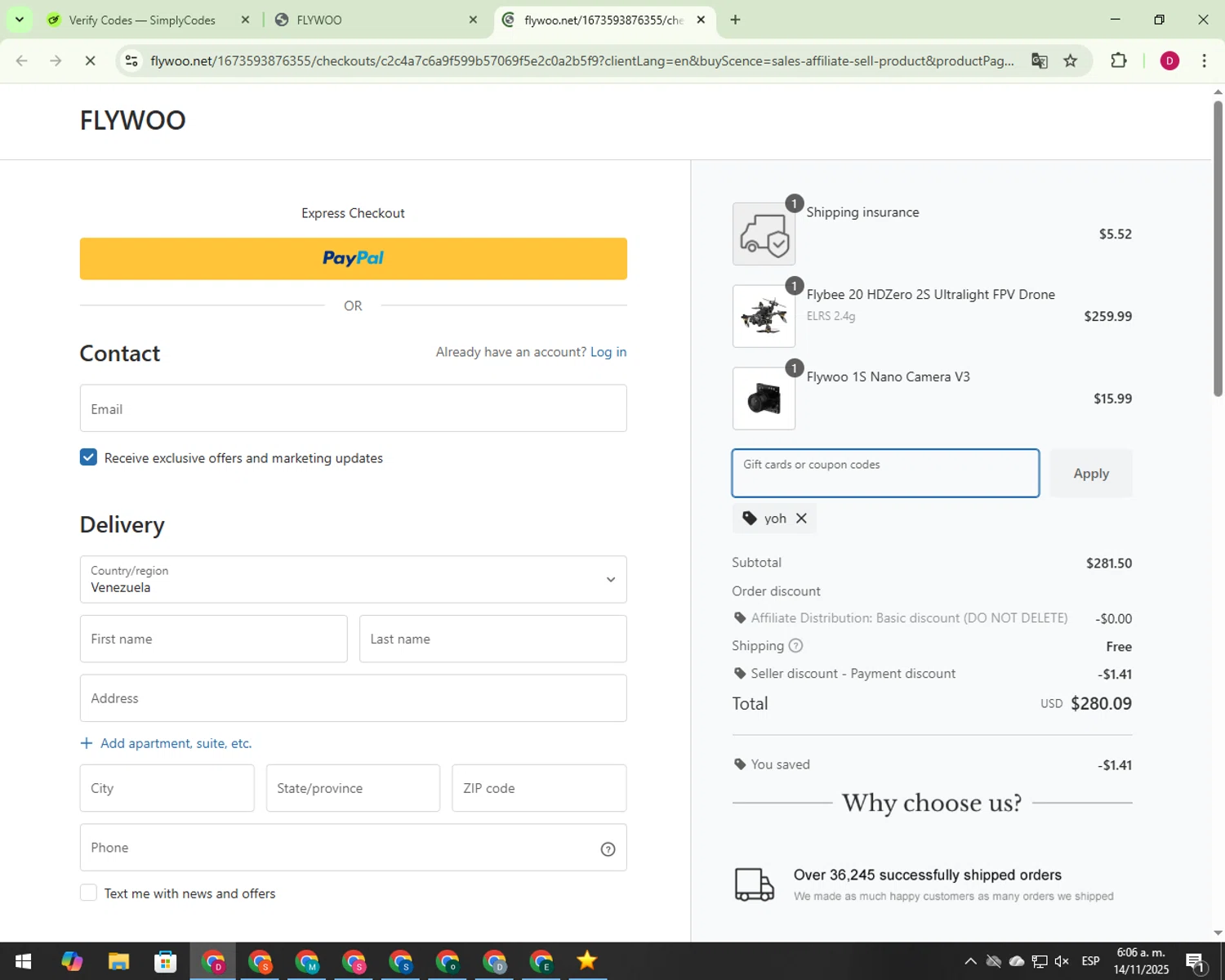Screen dimensions: 1225x980
Task: Open the star app in the taskbar
Action: pyautogui.click(x=587, y=961)
